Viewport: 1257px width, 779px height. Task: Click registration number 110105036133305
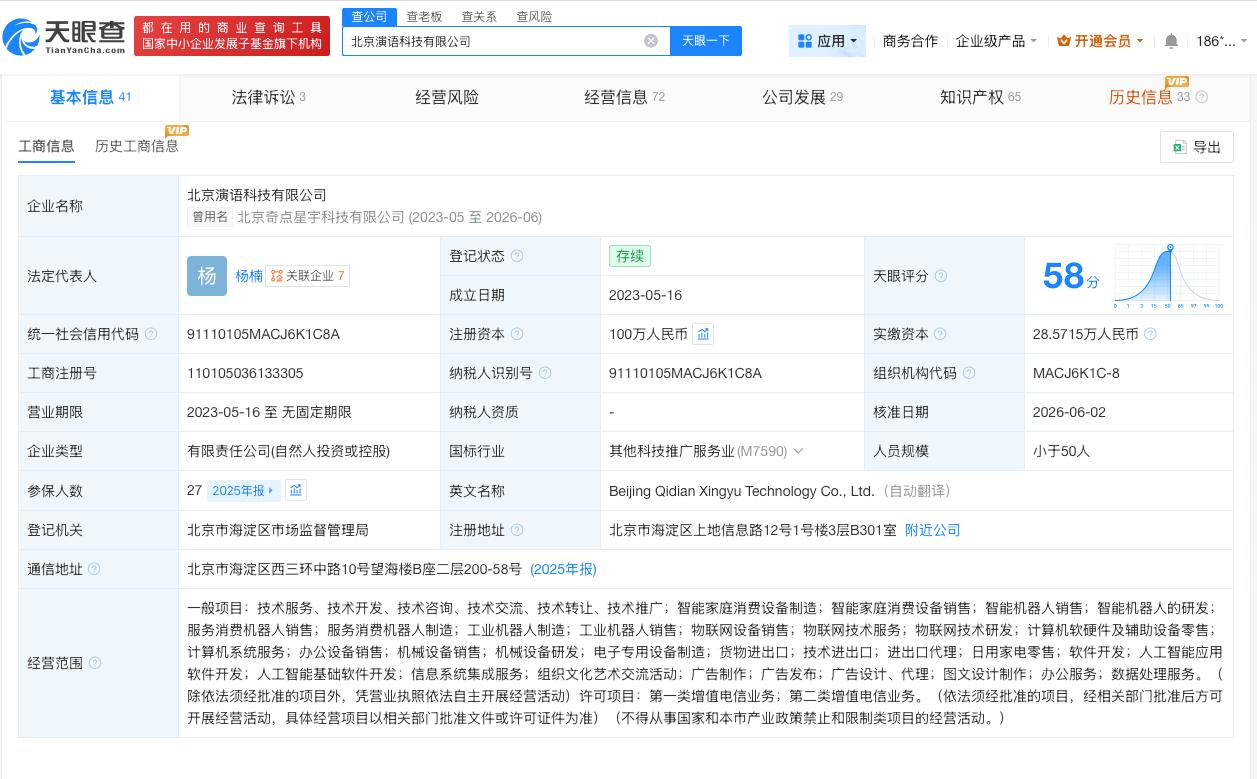click(245, 373)
